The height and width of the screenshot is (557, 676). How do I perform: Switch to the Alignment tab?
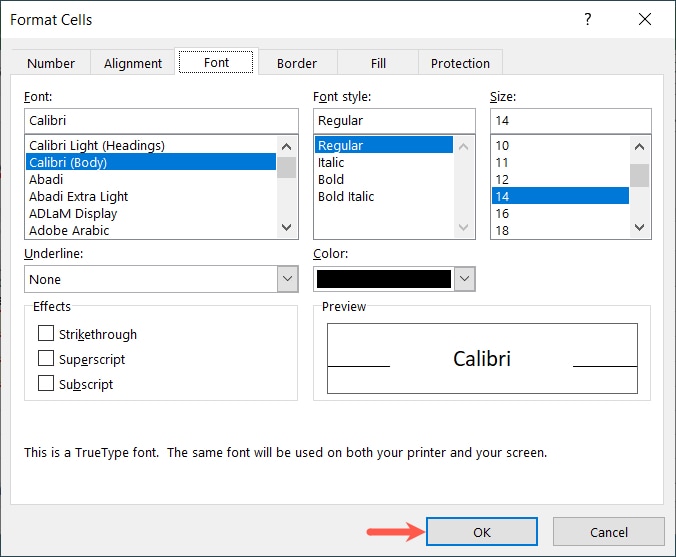(133, 63)
